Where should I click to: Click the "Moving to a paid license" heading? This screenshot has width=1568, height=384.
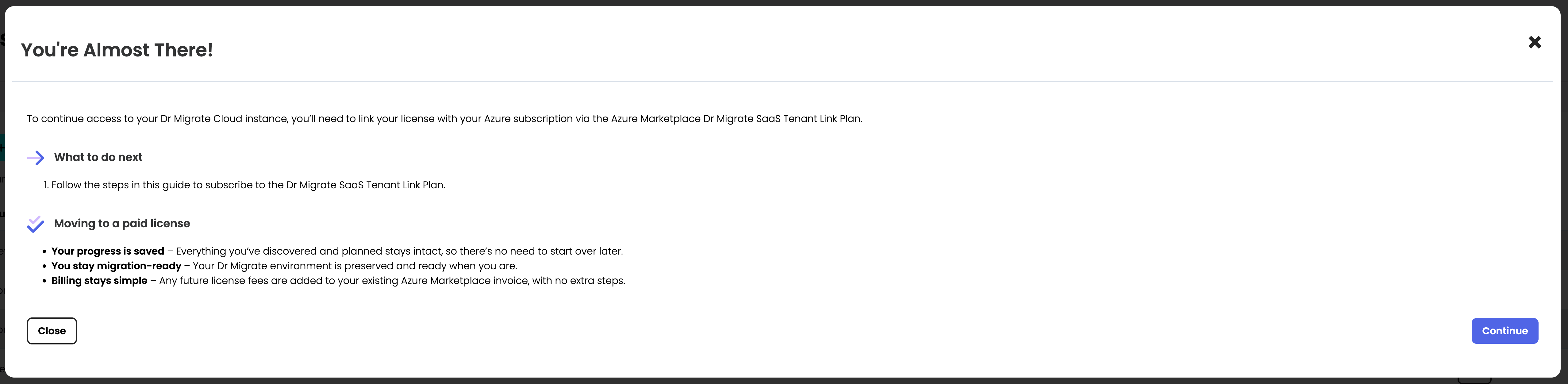pyautogui.click(x=122, y=223)
